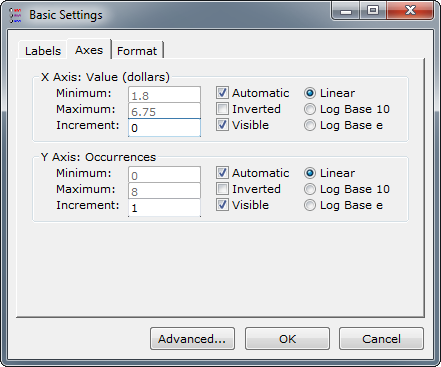Confirm settings with OK button
The height and width of the screenshot is (367, 441).
(287, 339)
